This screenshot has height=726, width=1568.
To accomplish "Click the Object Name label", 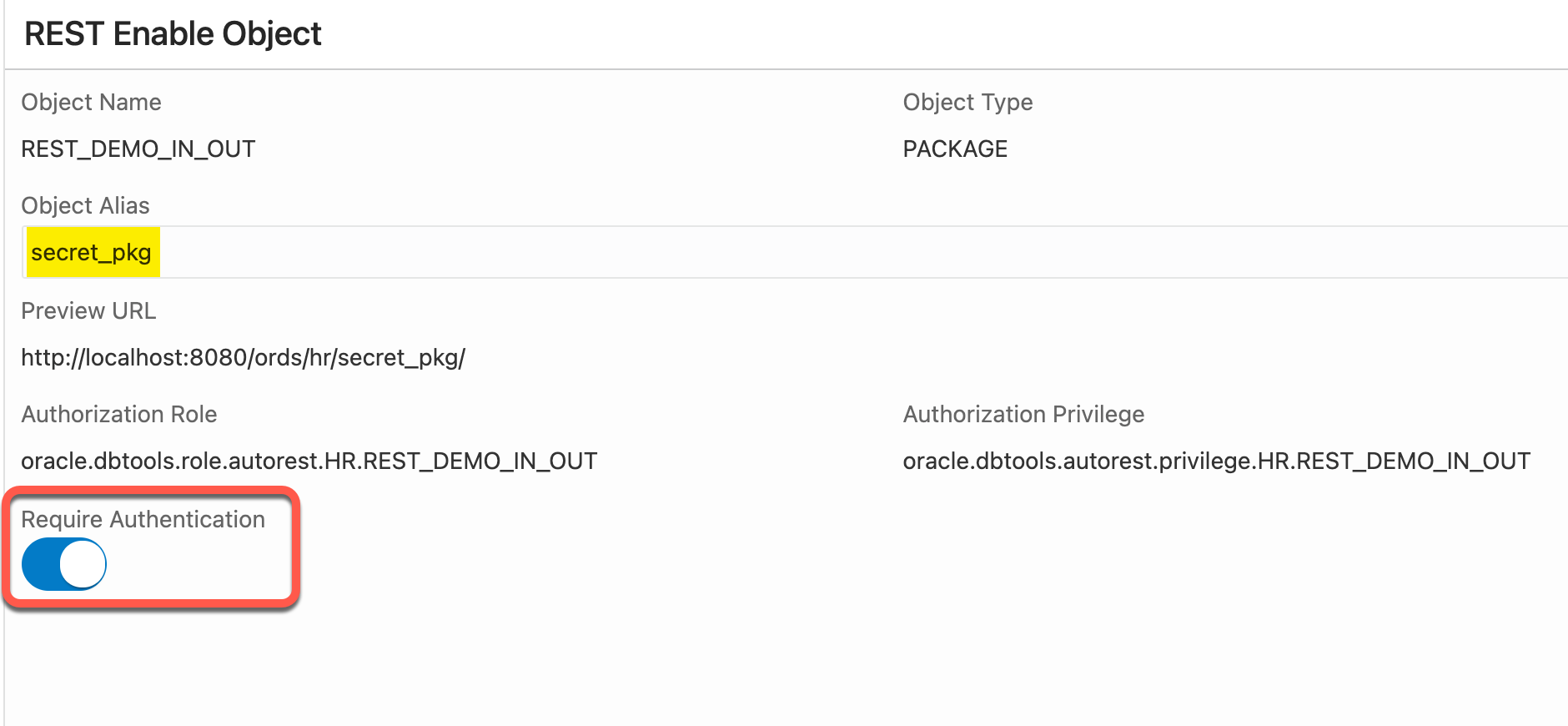I will 91,102.
